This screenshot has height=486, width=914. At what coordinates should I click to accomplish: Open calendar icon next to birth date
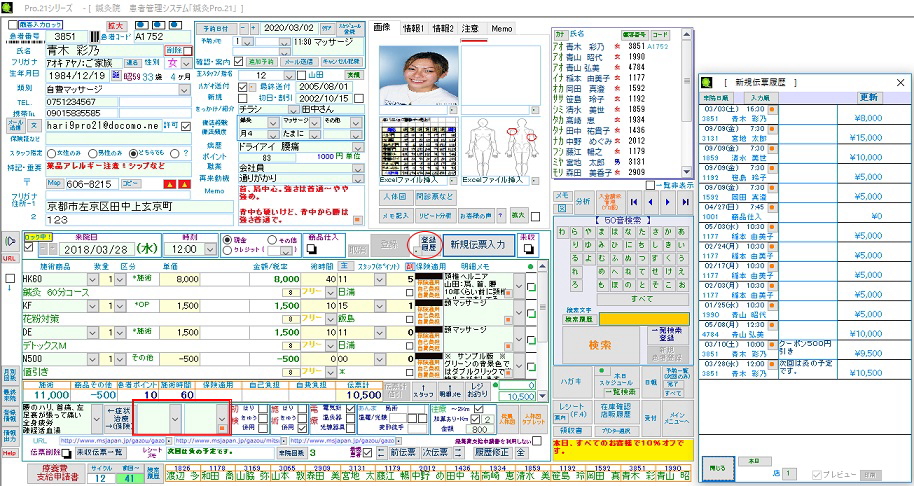pos(115,75)
